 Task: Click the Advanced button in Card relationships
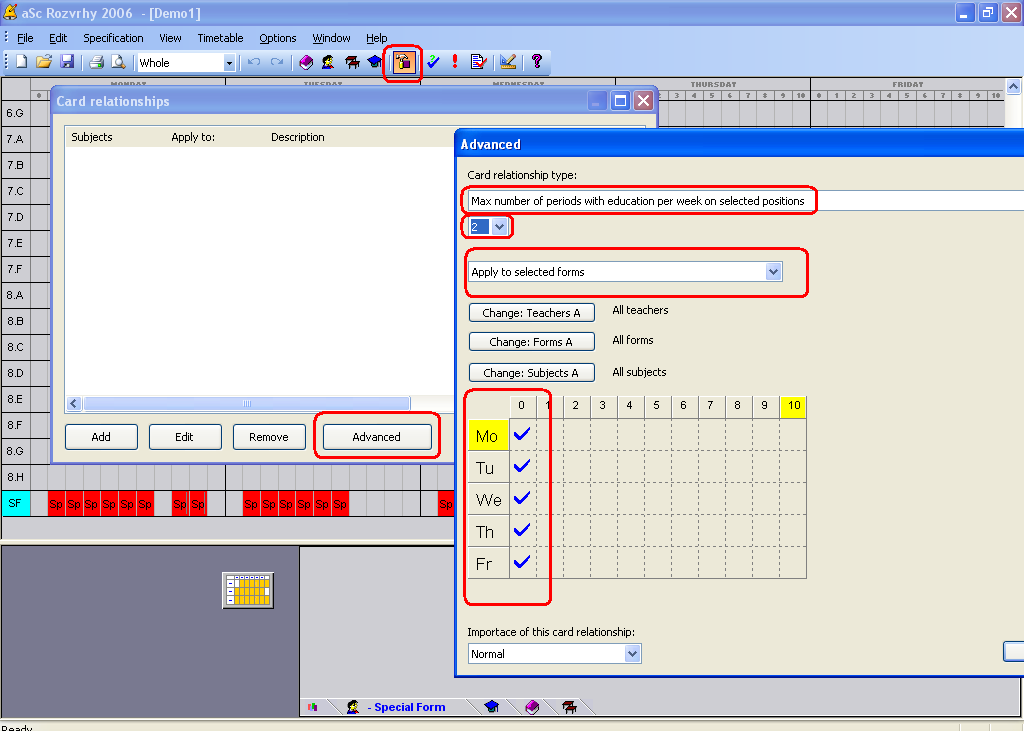tap(376, 437)
